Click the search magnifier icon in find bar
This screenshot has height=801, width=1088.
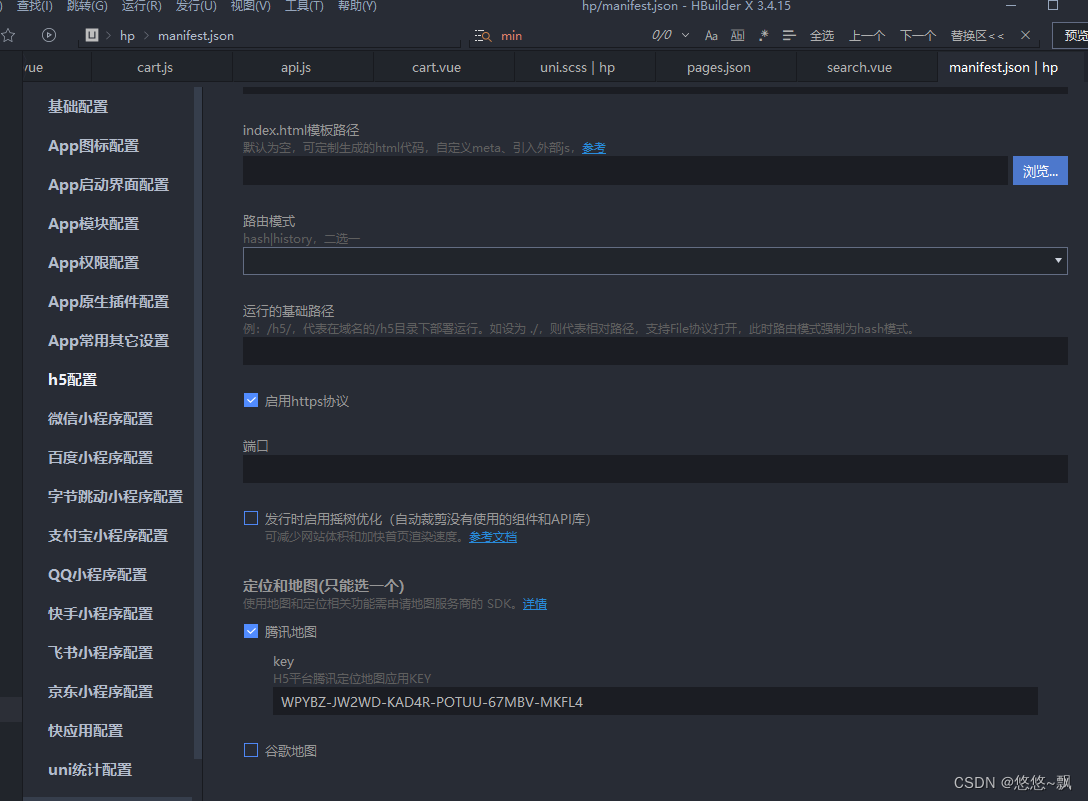(481, 35)
